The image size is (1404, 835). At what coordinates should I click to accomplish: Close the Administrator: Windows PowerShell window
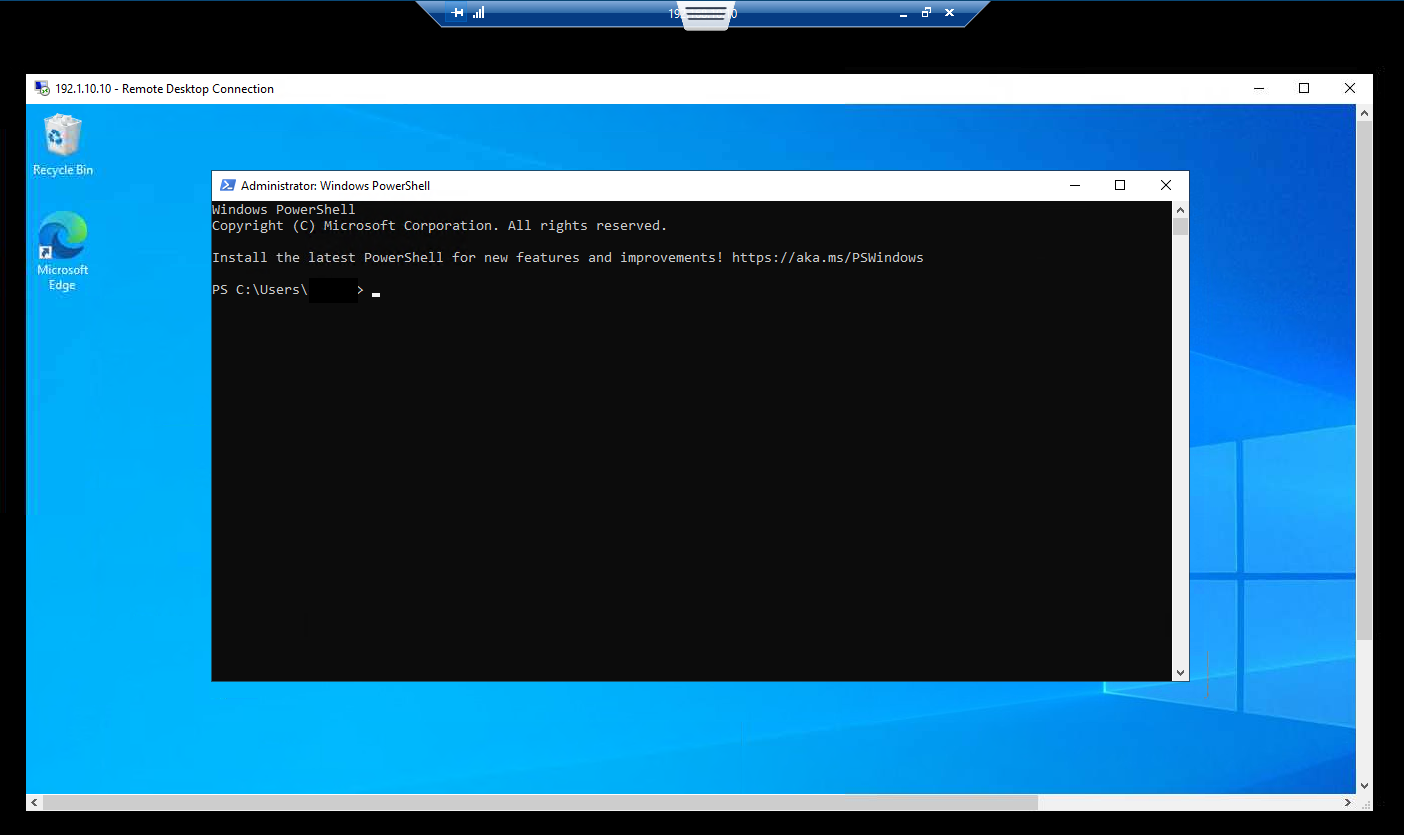[x=1165, y=185]
